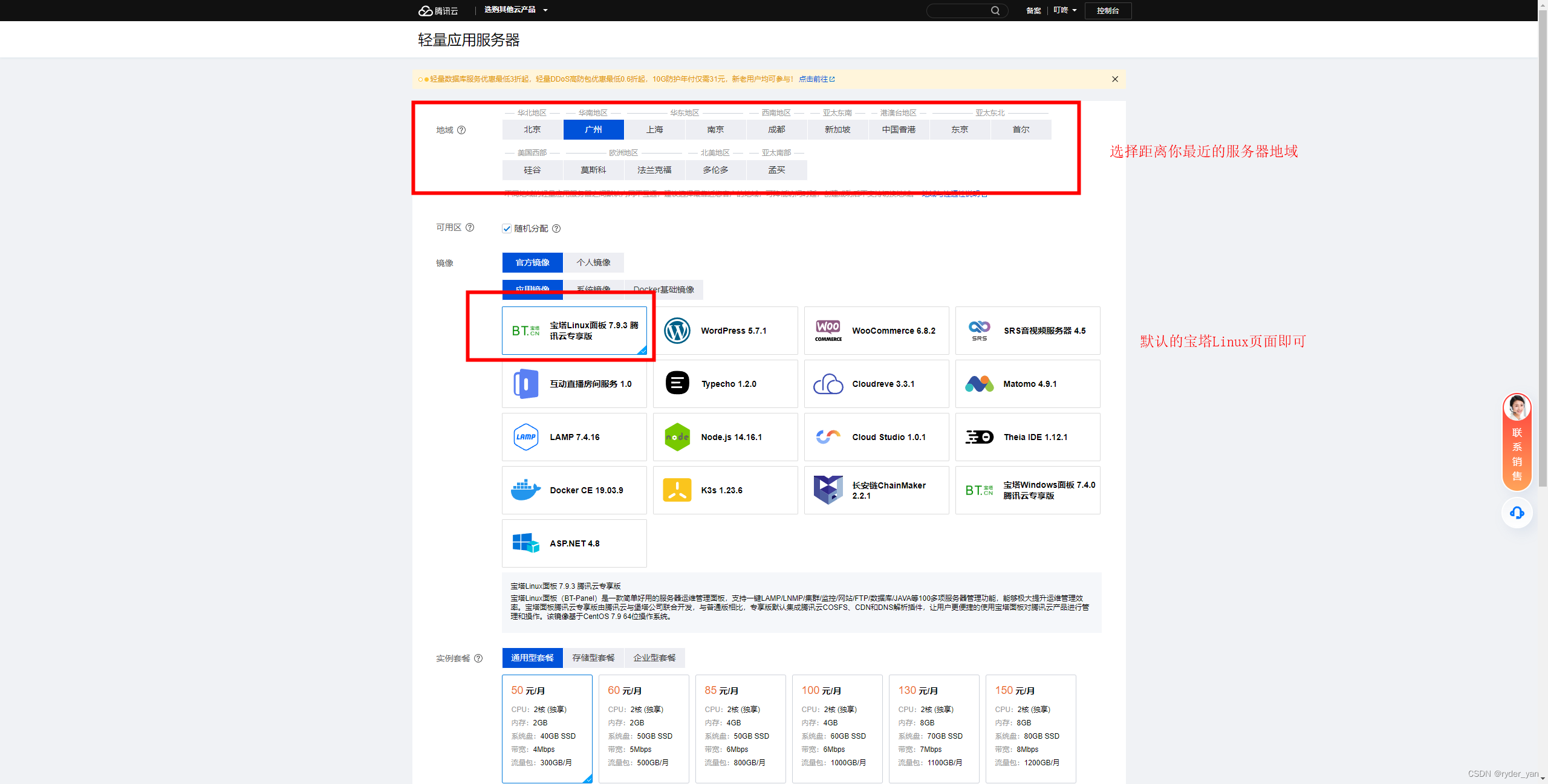Choose the 150 元/月 plan card
Viewport: 1548px width, 784px height.
[x=1031, y=728]
